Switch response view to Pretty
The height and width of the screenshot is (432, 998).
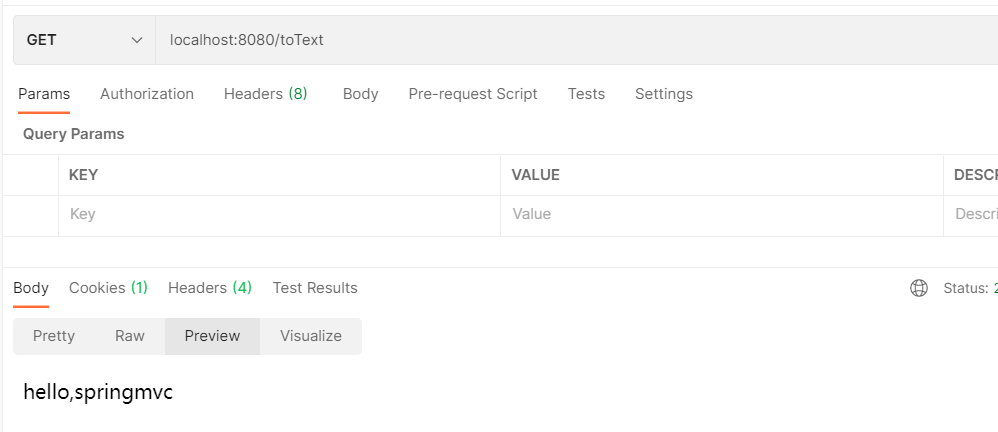(54, 336)
